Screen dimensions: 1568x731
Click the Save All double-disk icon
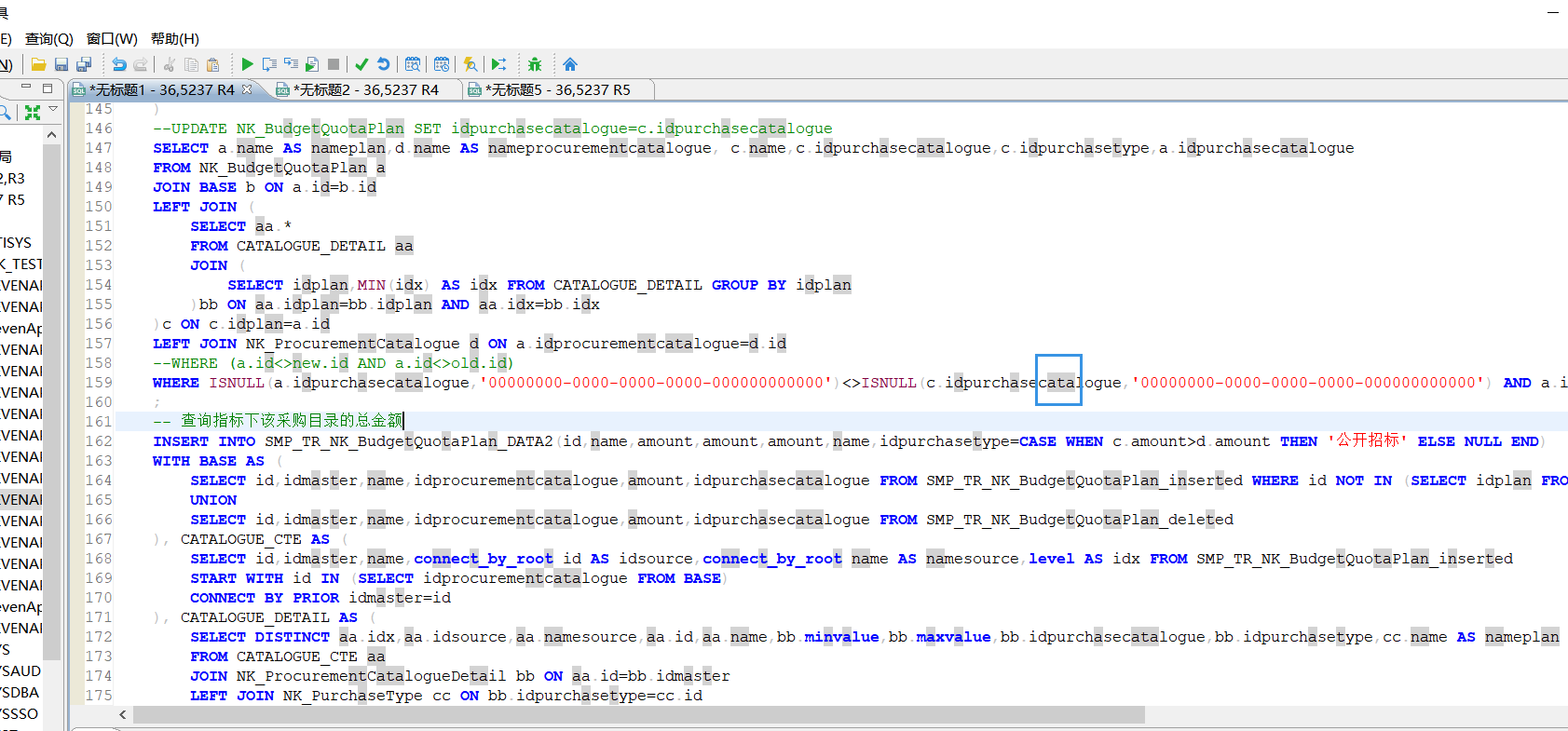coord(84,64)
